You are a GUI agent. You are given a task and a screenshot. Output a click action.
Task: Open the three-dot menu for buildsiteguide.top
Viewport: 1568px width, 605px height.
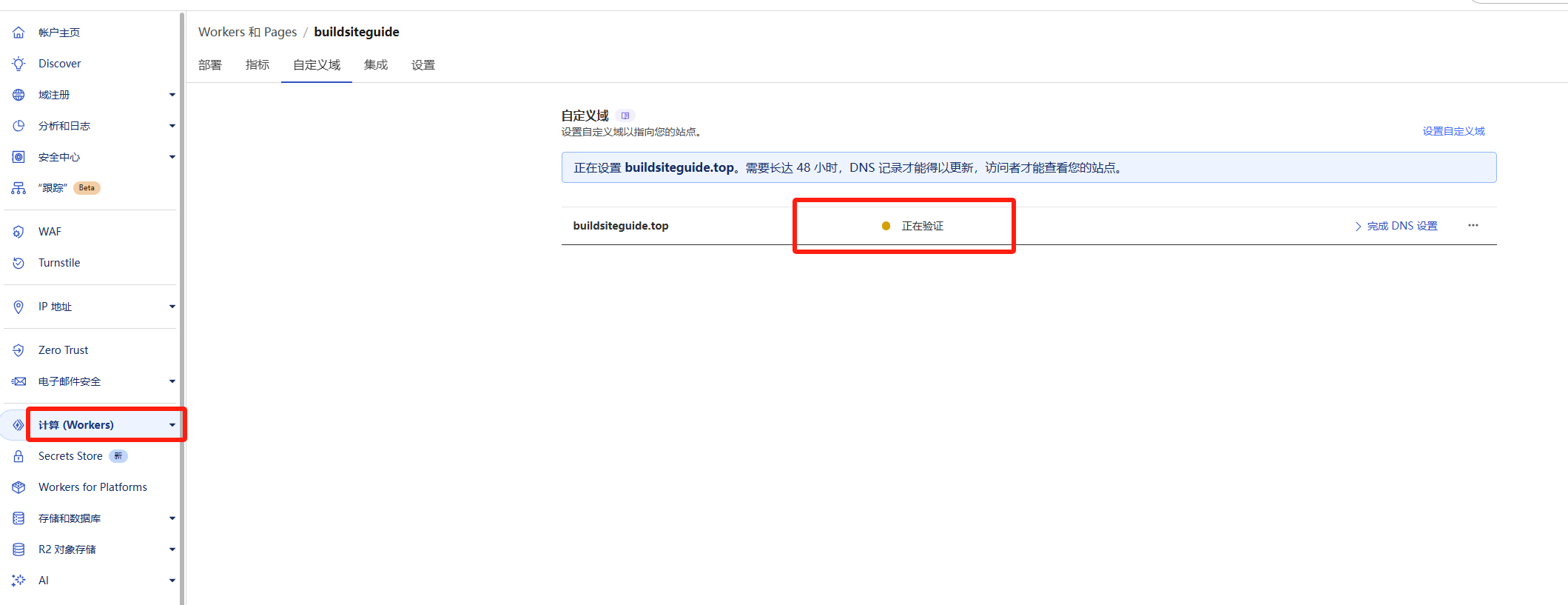pyautogui.click(x=1473, y=225)
